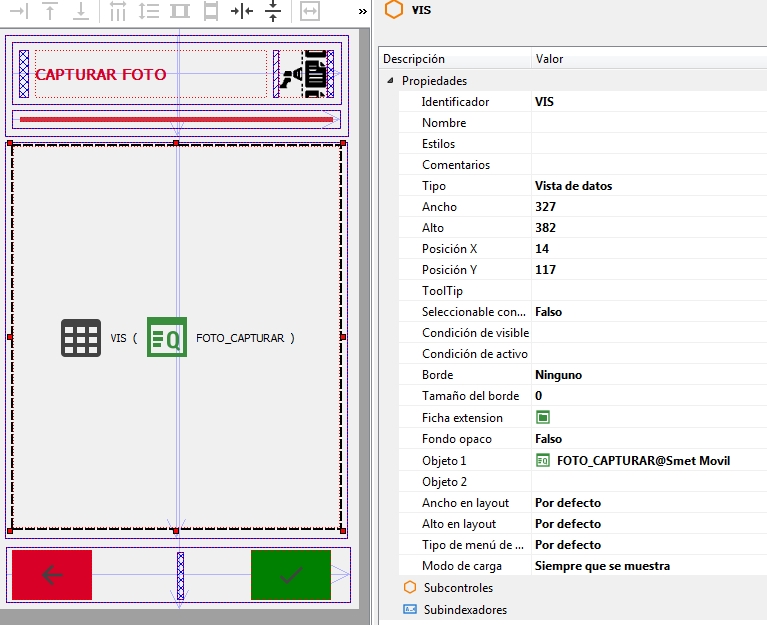
Task: Edit the Ancho value 327
Action: (649, 207)
